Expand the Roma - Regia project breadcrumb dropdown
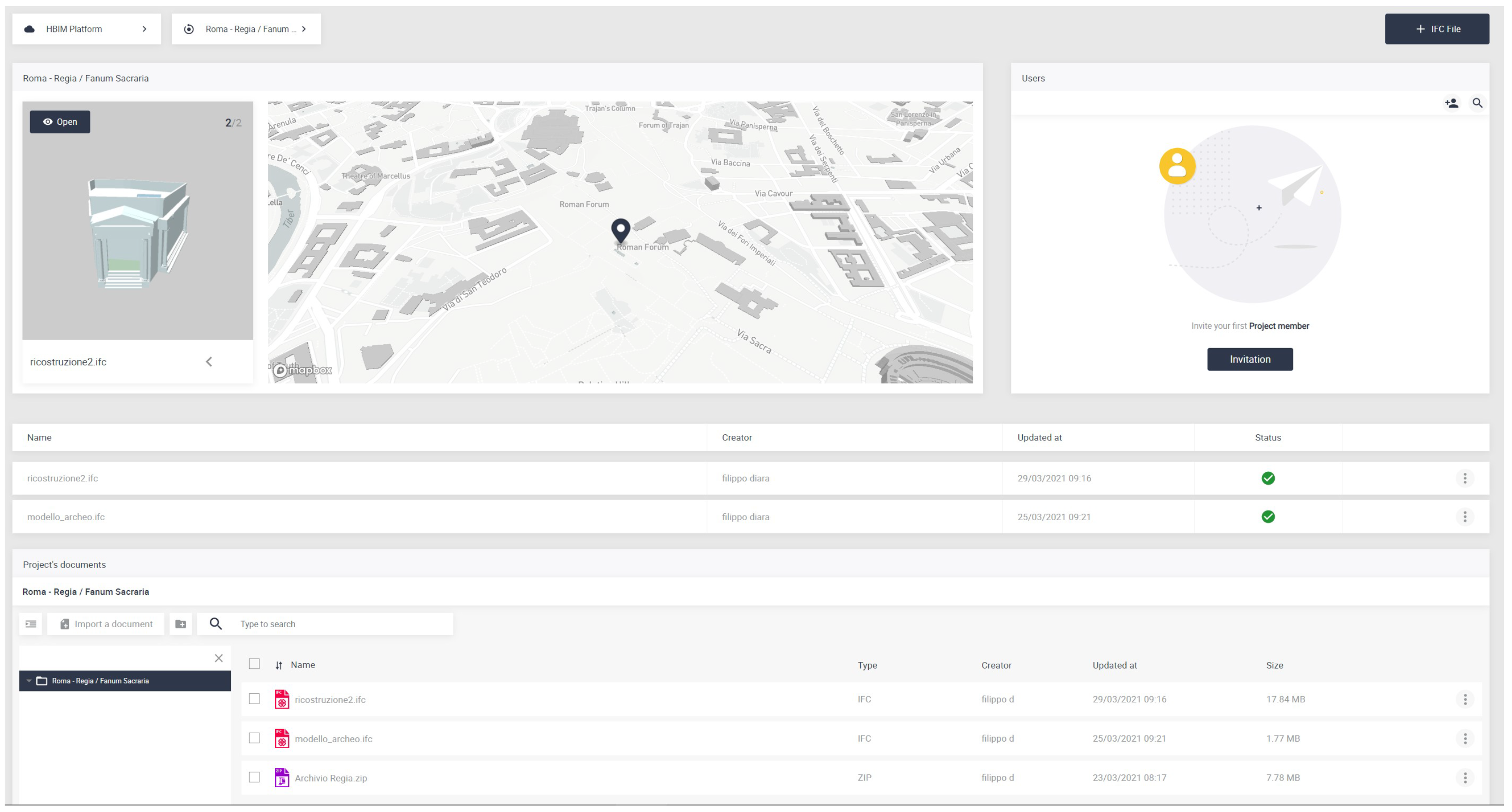The height and width of the screenshot is (812, 1512). [304, 29]
